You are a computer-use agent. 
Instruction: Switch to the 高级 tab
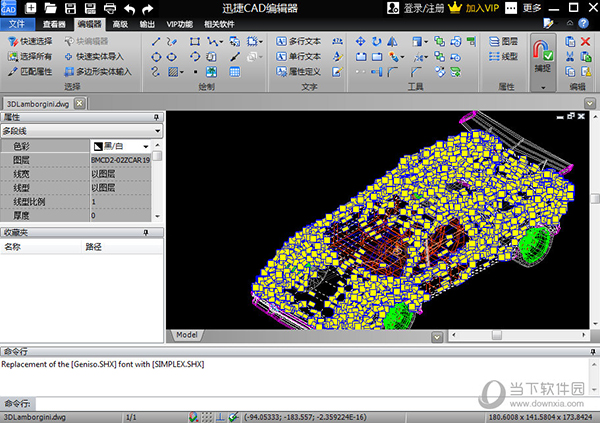120,24
